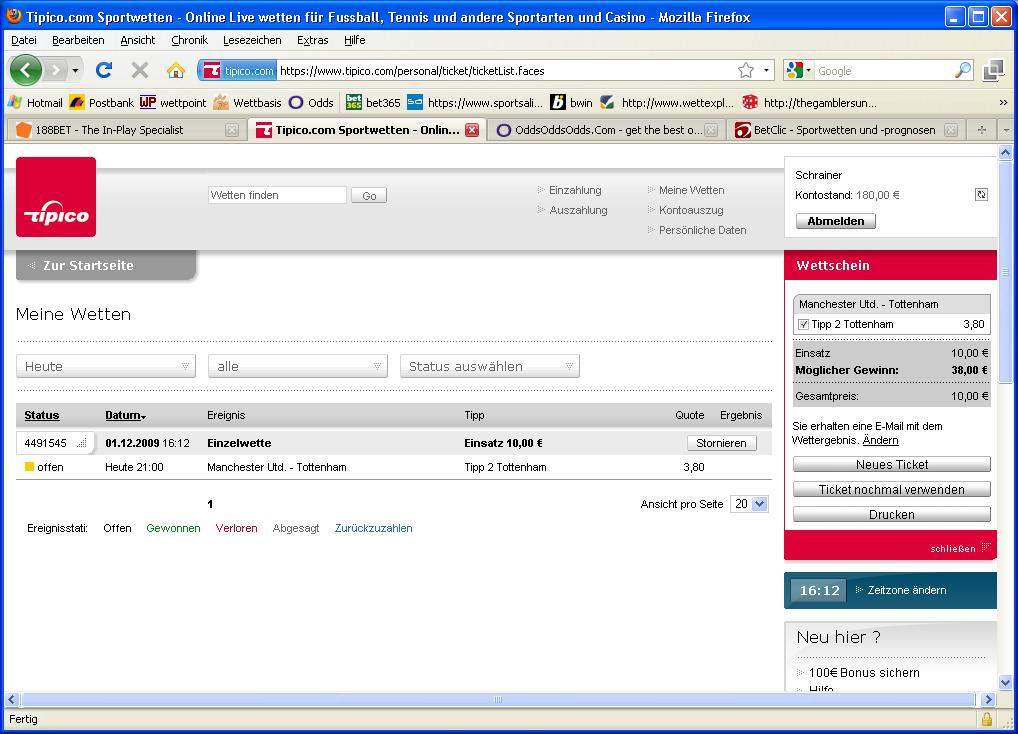Click Zeitzone ändern link
Viewport: 1018px width, 734px height.
point(907,590)
